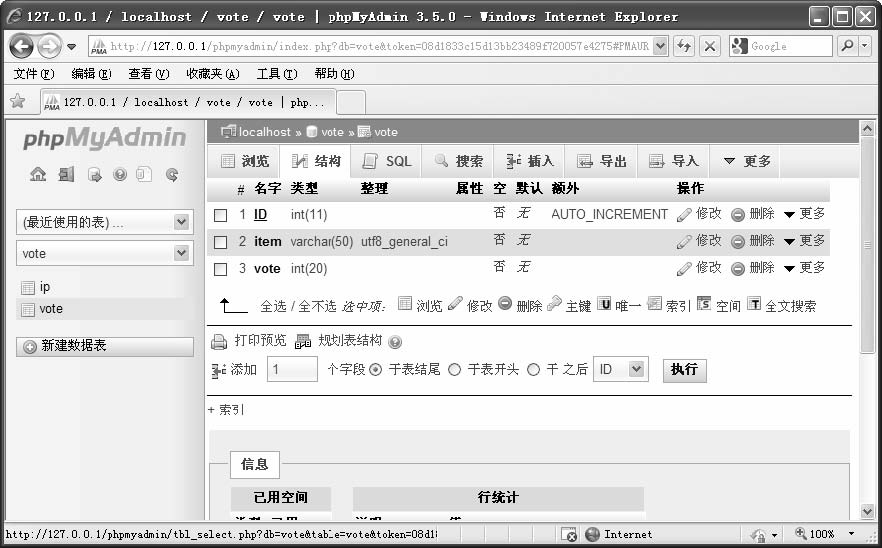Open the vote database dropdown in sidebar
882x548 pixels.
click(105, 253)
